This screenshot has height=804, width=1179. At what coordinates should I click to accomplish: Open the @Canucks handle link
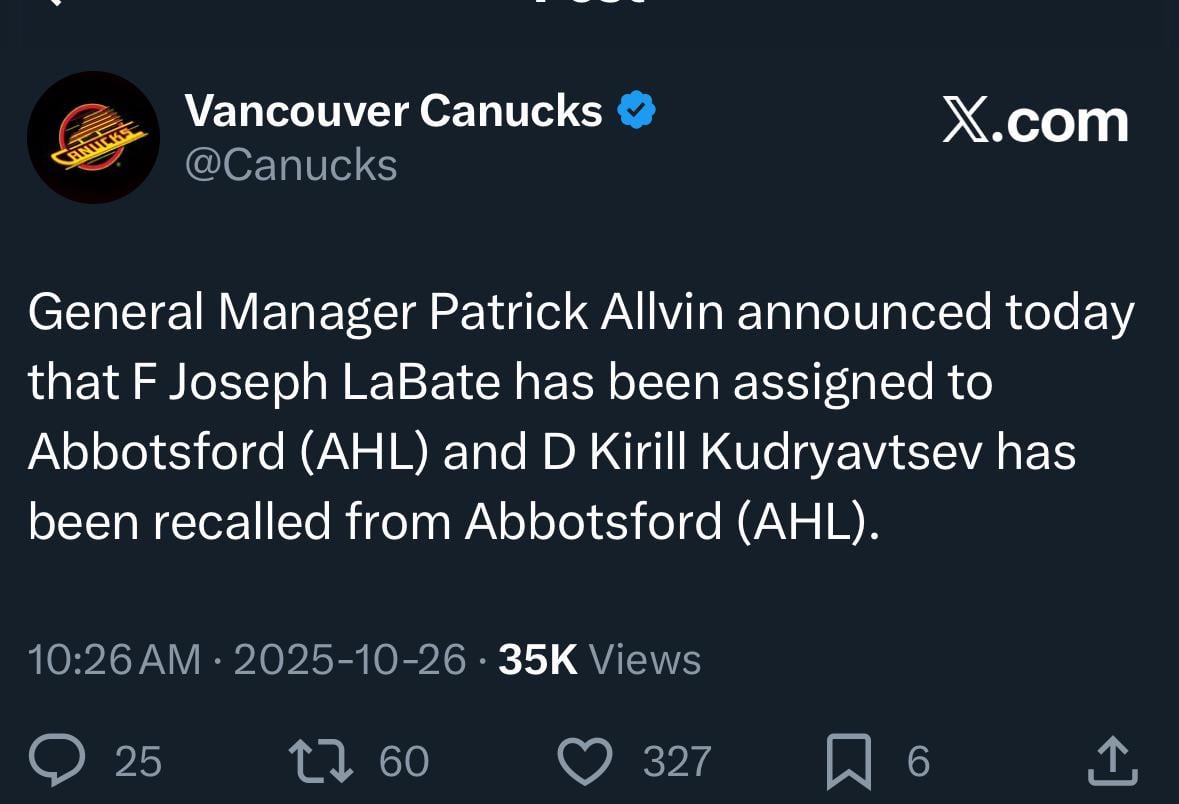tap(292, 164)
